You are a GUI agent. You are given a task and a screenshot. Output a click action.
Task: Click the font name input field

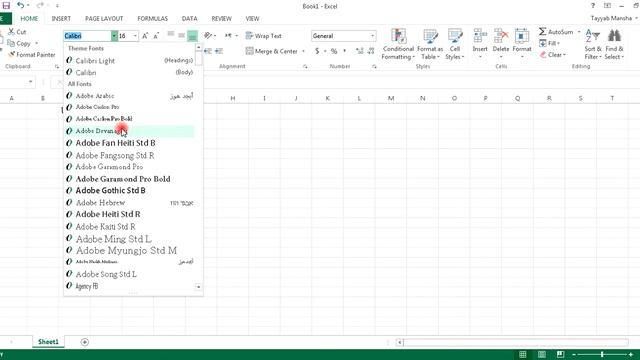coord(87,36)
